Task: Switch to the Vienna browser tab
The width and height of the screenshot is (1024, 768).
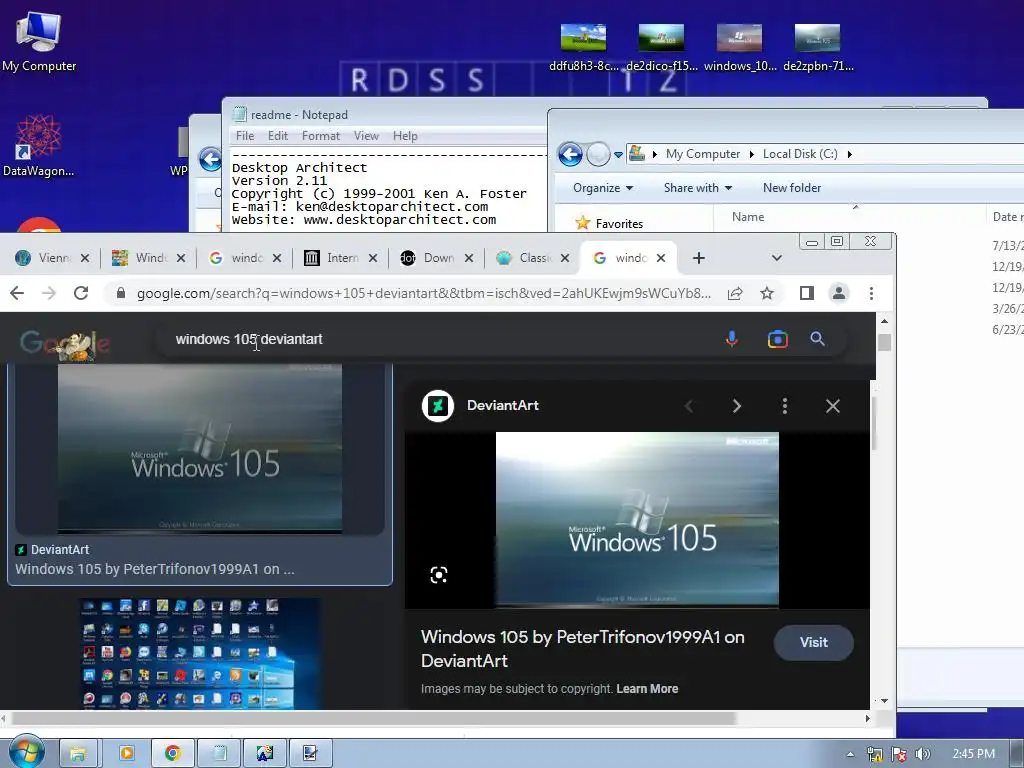Action: click(x=52, y=258)
